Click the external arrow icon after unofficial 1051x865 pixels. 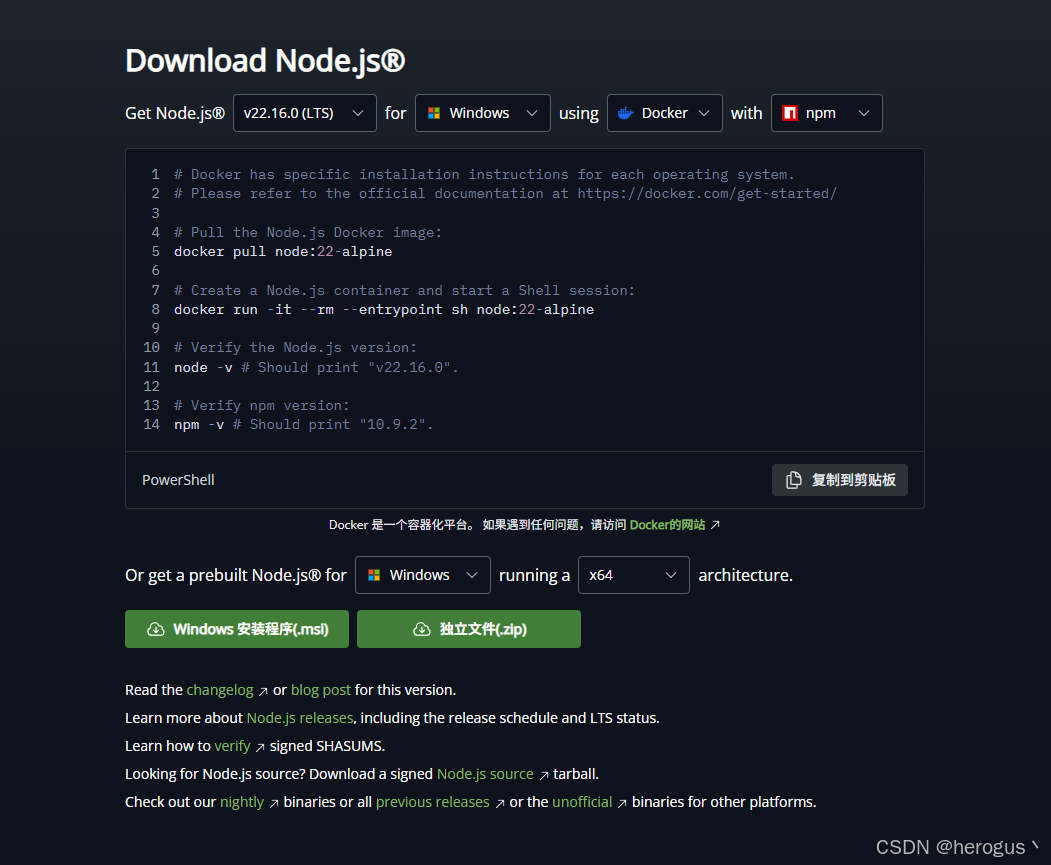622,803
